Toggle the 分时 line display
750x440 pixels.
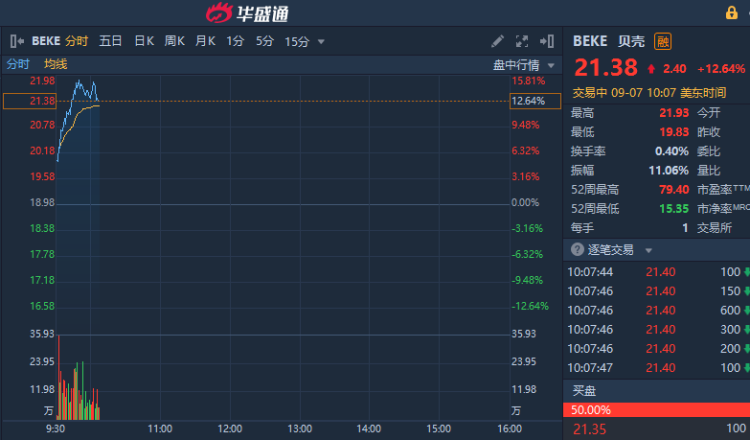coord(18,64)
